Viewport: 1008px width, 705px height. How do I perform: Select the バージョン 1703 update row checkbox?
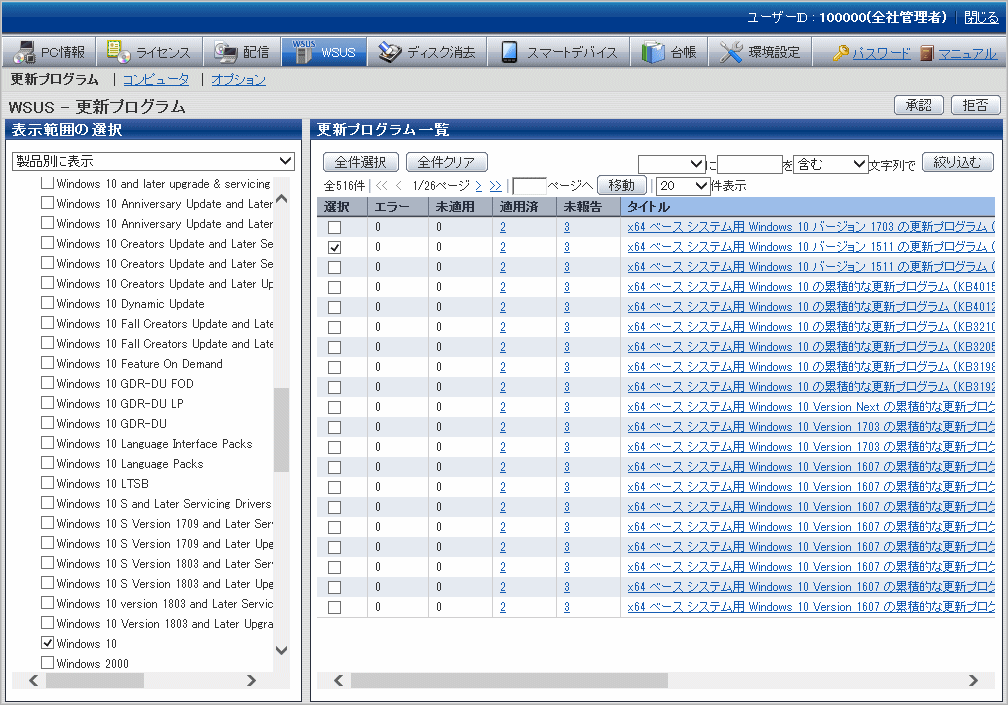pyautogui.click(x=334, y=228)
